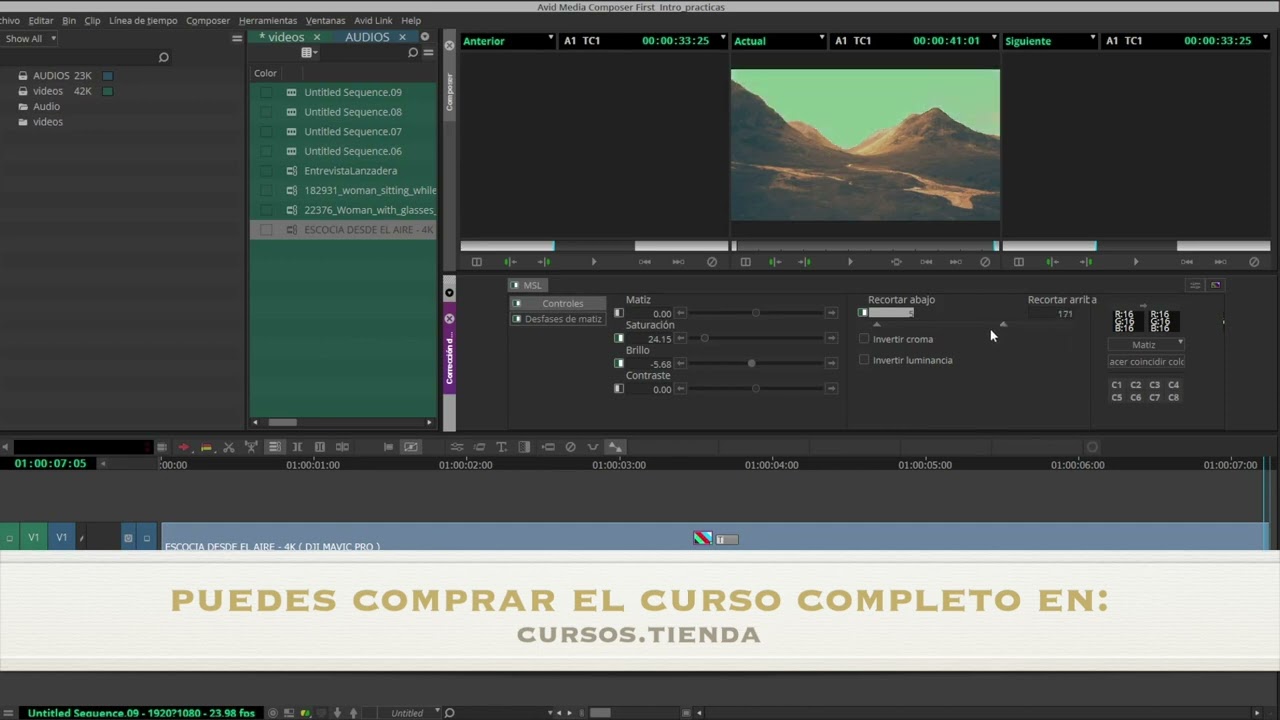Open the Title tool 'T' icon in the timeline toolbar
Viewport: 1280px width, 720px height.
click(501, 447)
